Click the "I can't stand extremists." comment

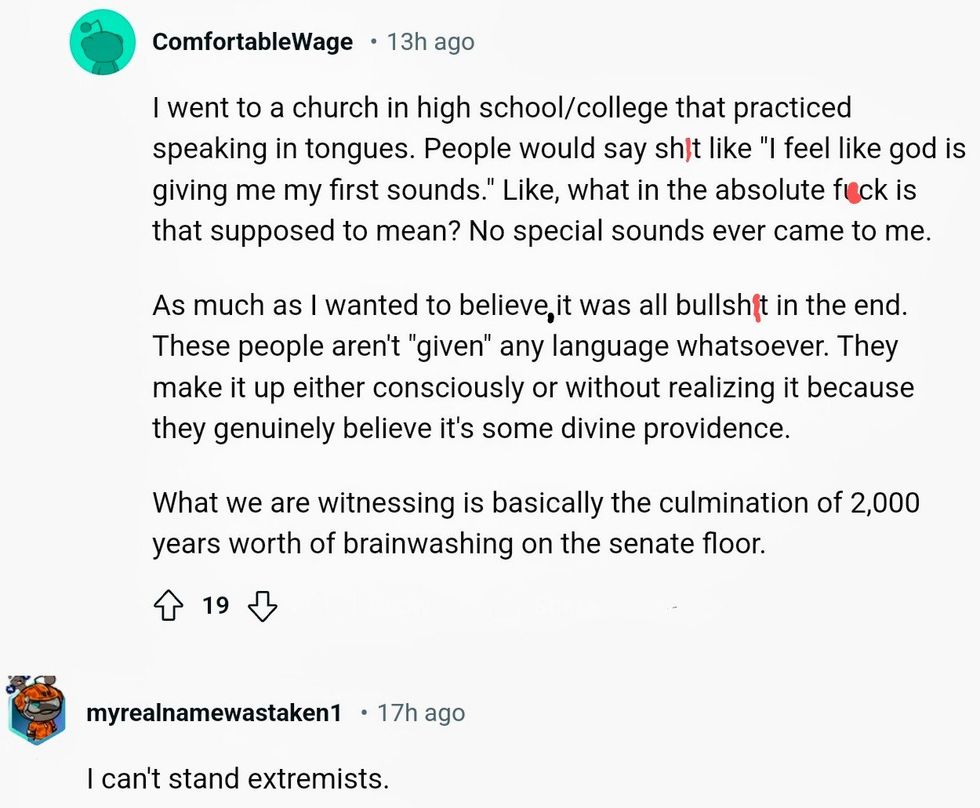(236, 776)
